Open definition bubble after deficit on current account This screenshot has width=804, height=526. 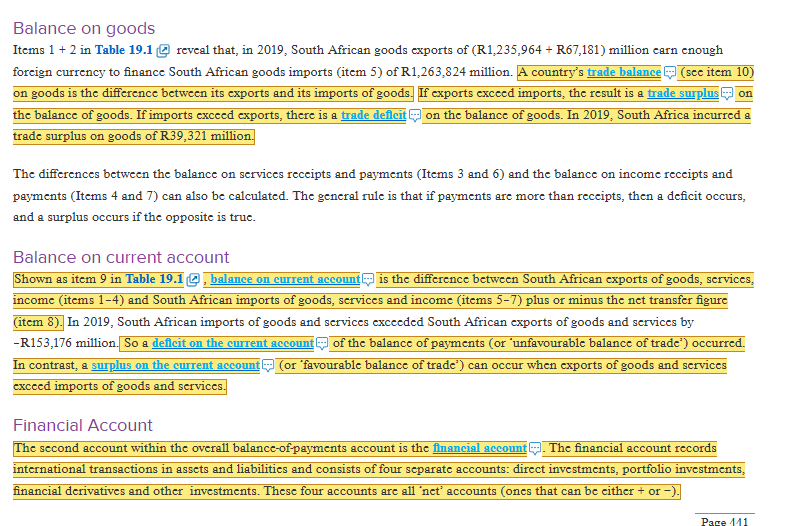(321, 343)
